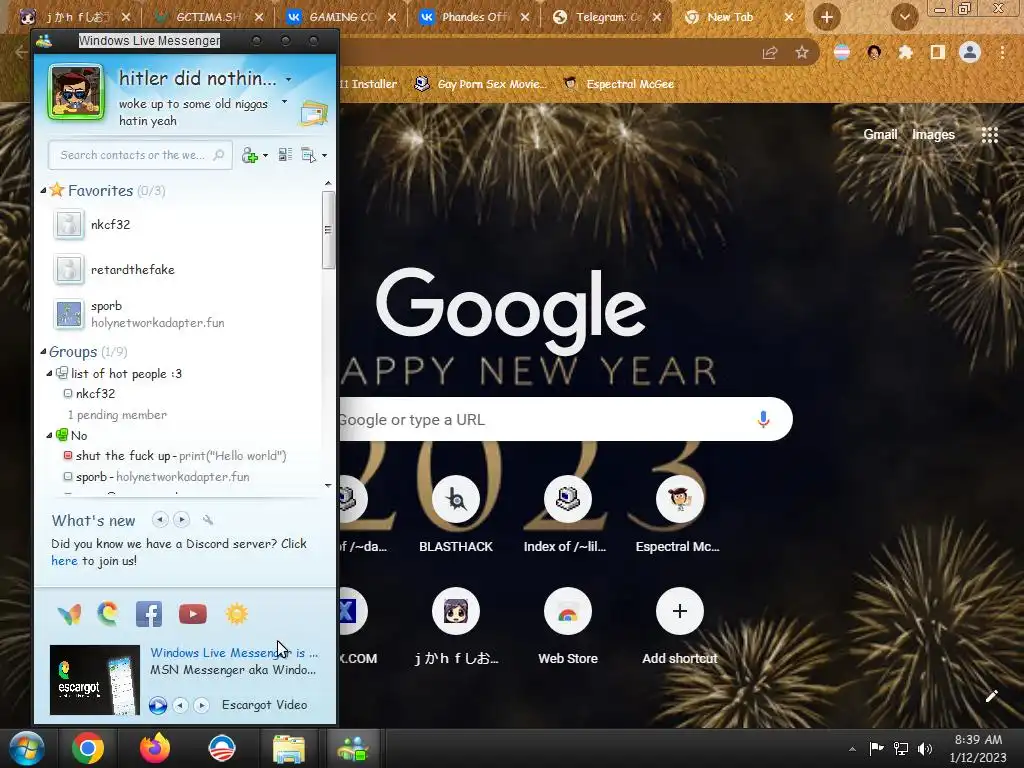This screenshot has width=1024, height=768.
Task: Open the display name dropdown arrow
Action: [x=289, y=80]
